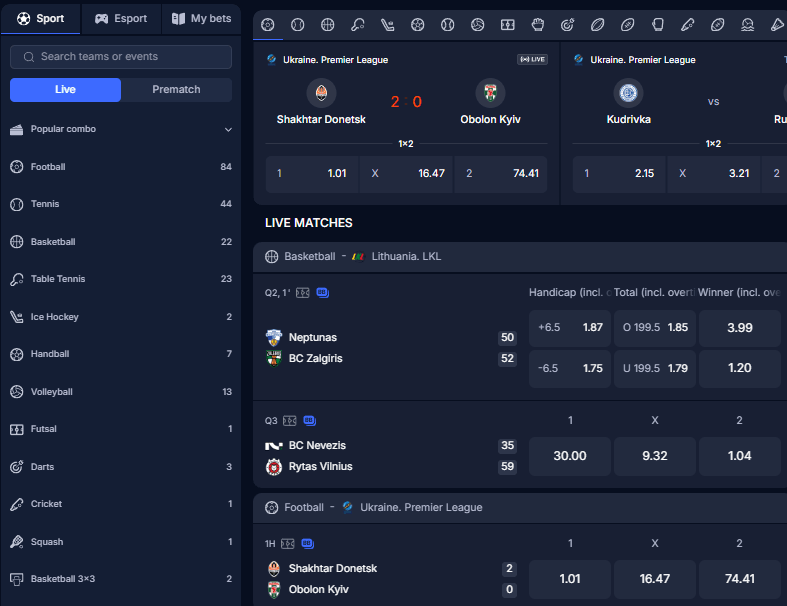Open Volleyball in the sidebar list
Screen dimensions: 787x606
click(121, 392)
